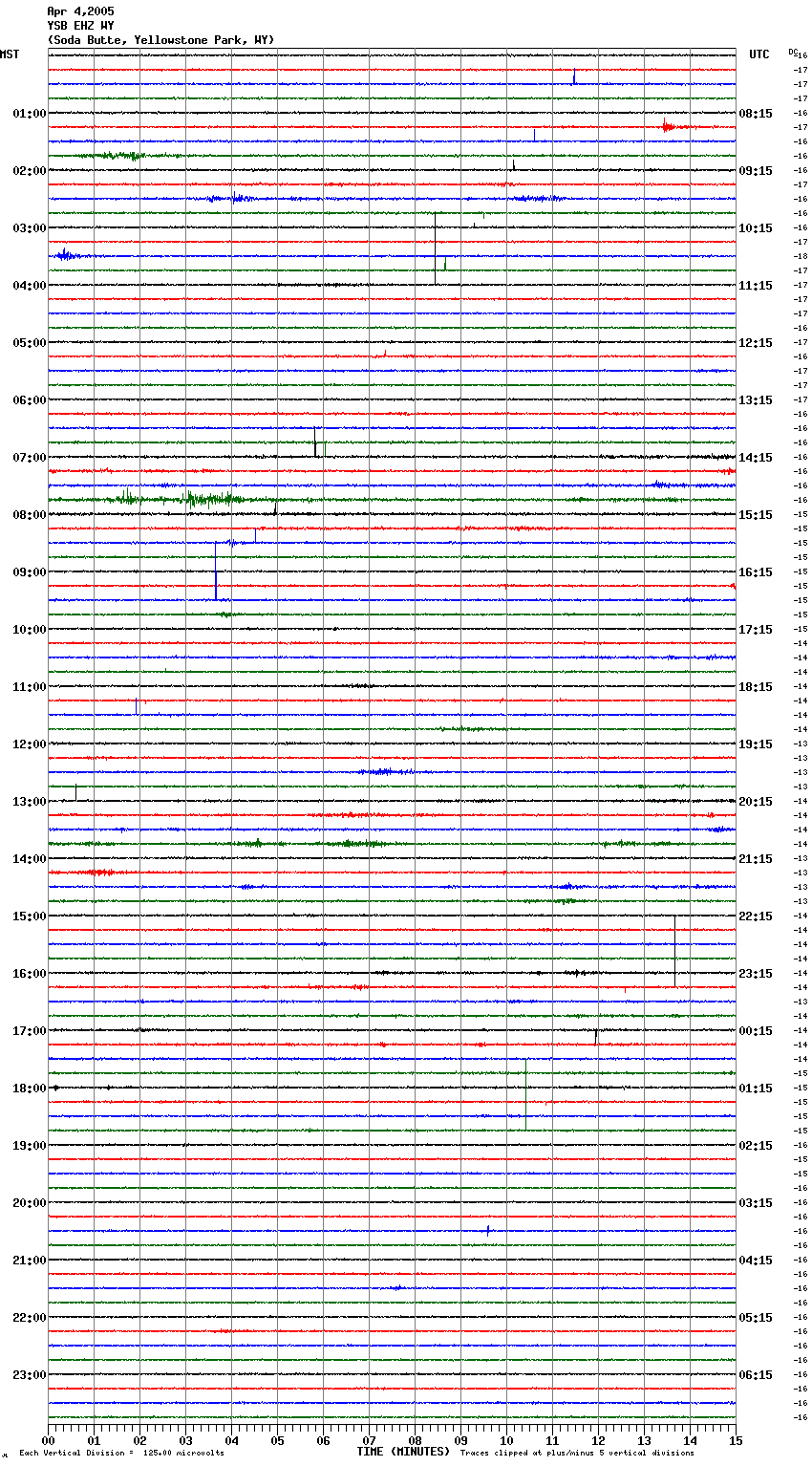This screenshot has width=812, height=1466.
Task: Pick the 23:00 MST time label
Action: (x=29, y=1375)
